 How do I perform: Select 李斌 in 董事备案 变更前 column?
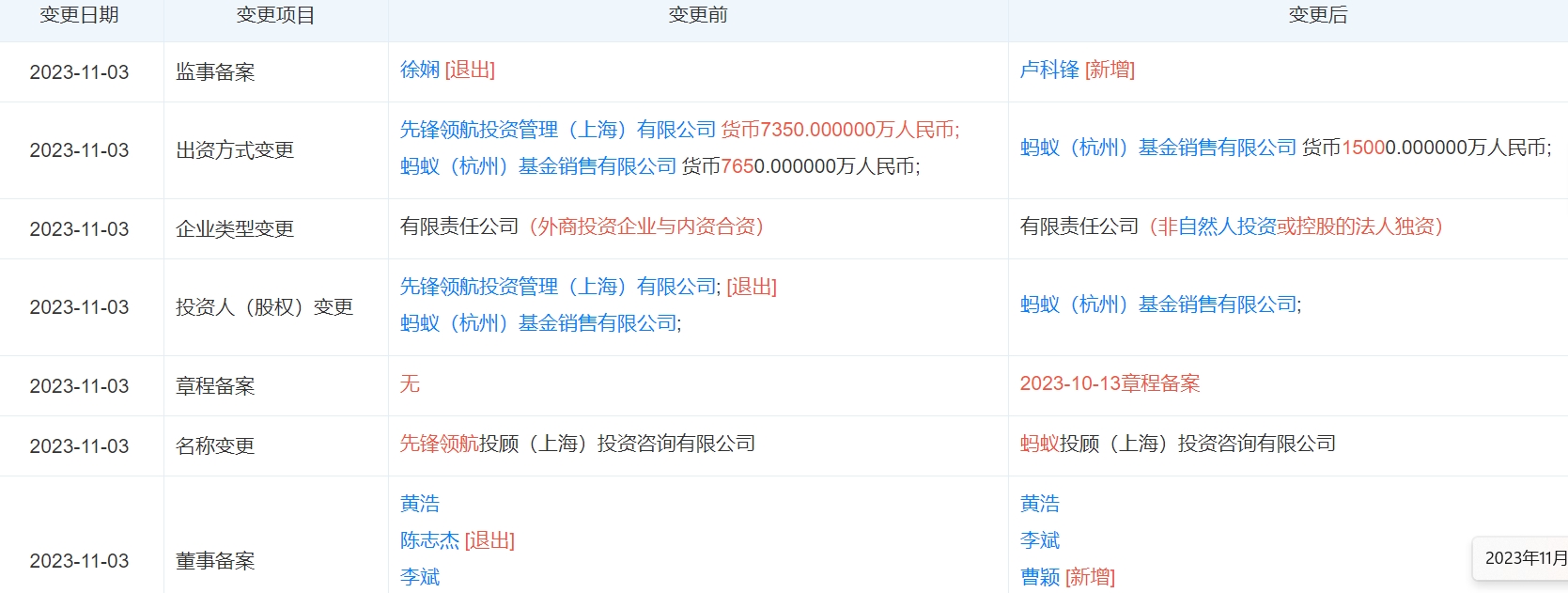pos(420,577)
